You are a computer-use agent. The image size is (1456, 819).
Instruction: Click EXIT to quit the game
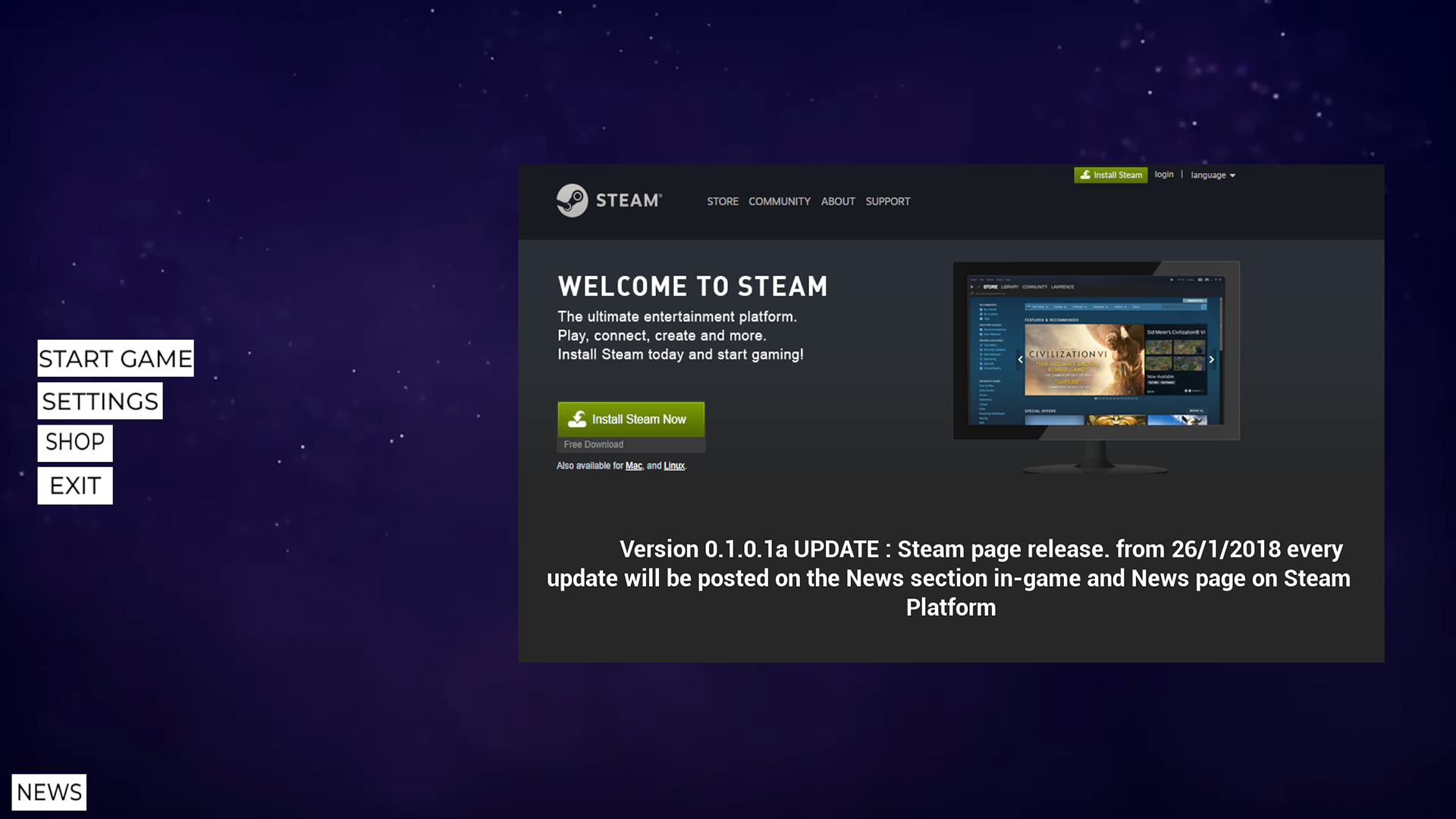[75, 486]
